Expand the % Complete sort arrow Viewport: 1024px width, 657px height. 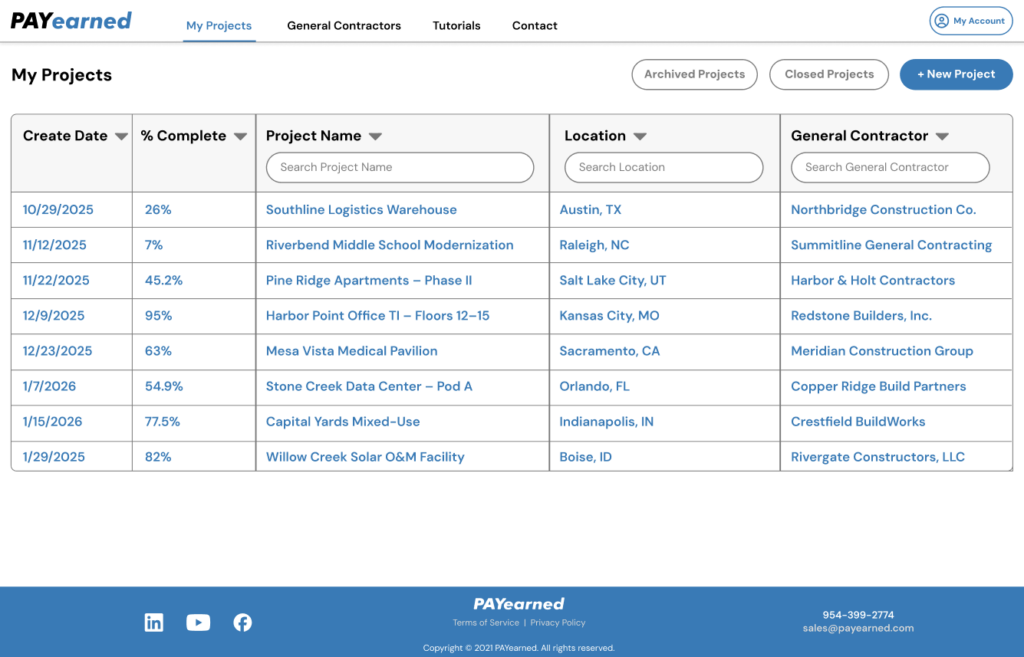pos(240,137)
